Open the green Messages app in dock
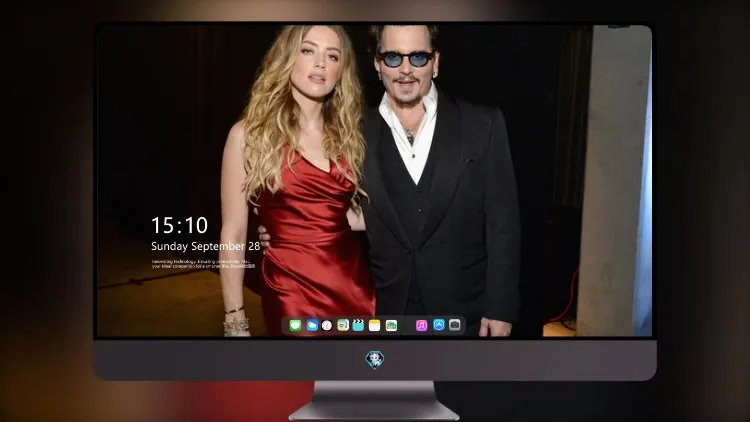750x422 pixels. tap(295, 326)
